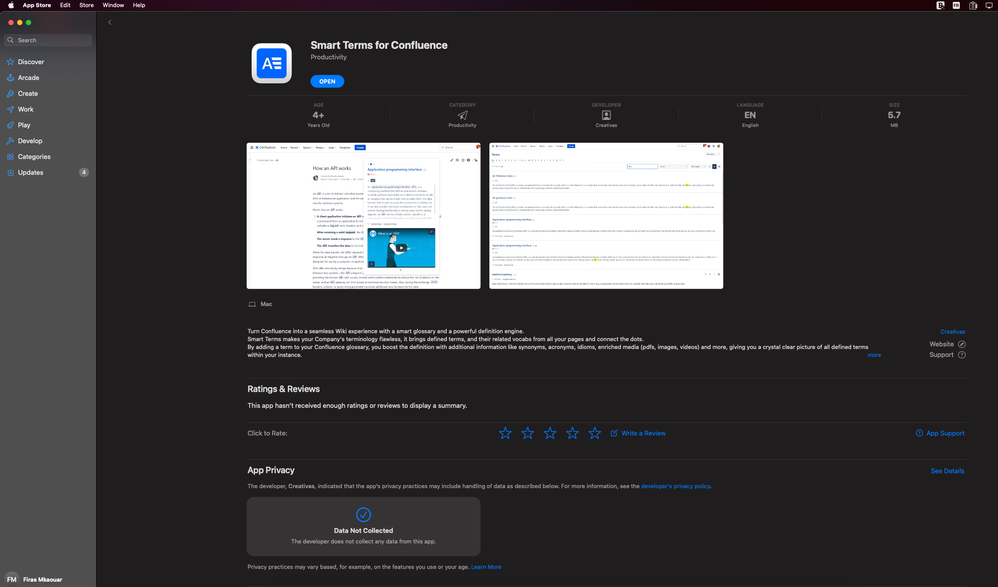Viewport: 998px width, 587px height.
Task: Open the Edit menu
Action: [65, 5]
